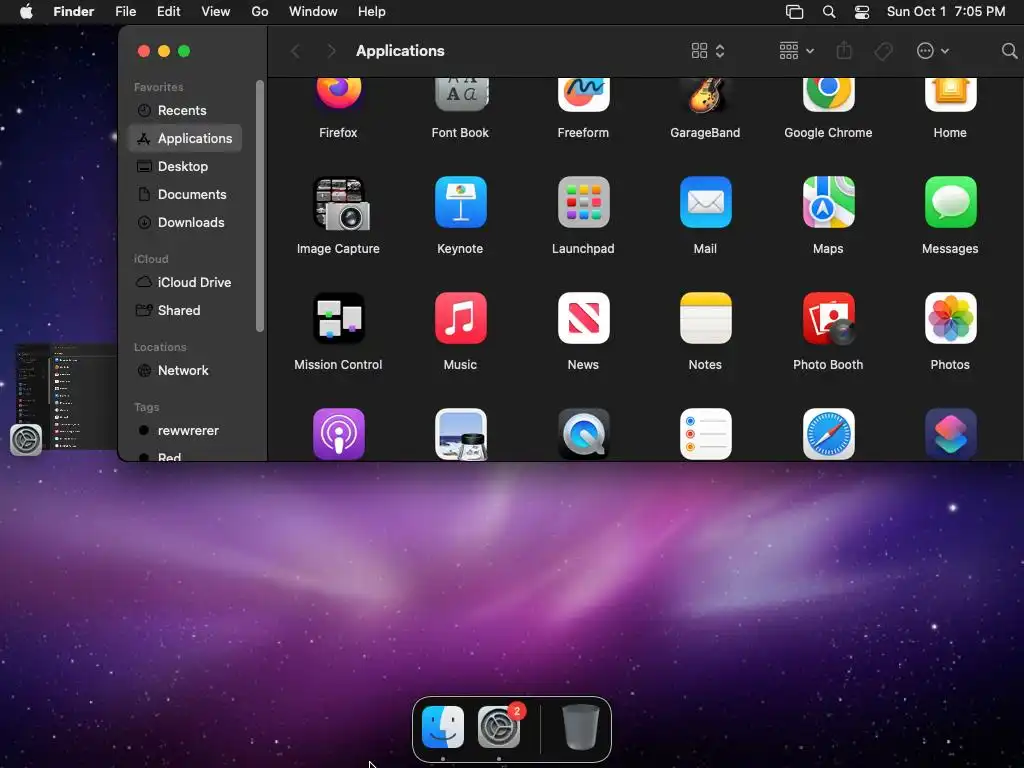Select the Mission Control app icon
This screenshot has width=1024, height=768.
[338, 318]
